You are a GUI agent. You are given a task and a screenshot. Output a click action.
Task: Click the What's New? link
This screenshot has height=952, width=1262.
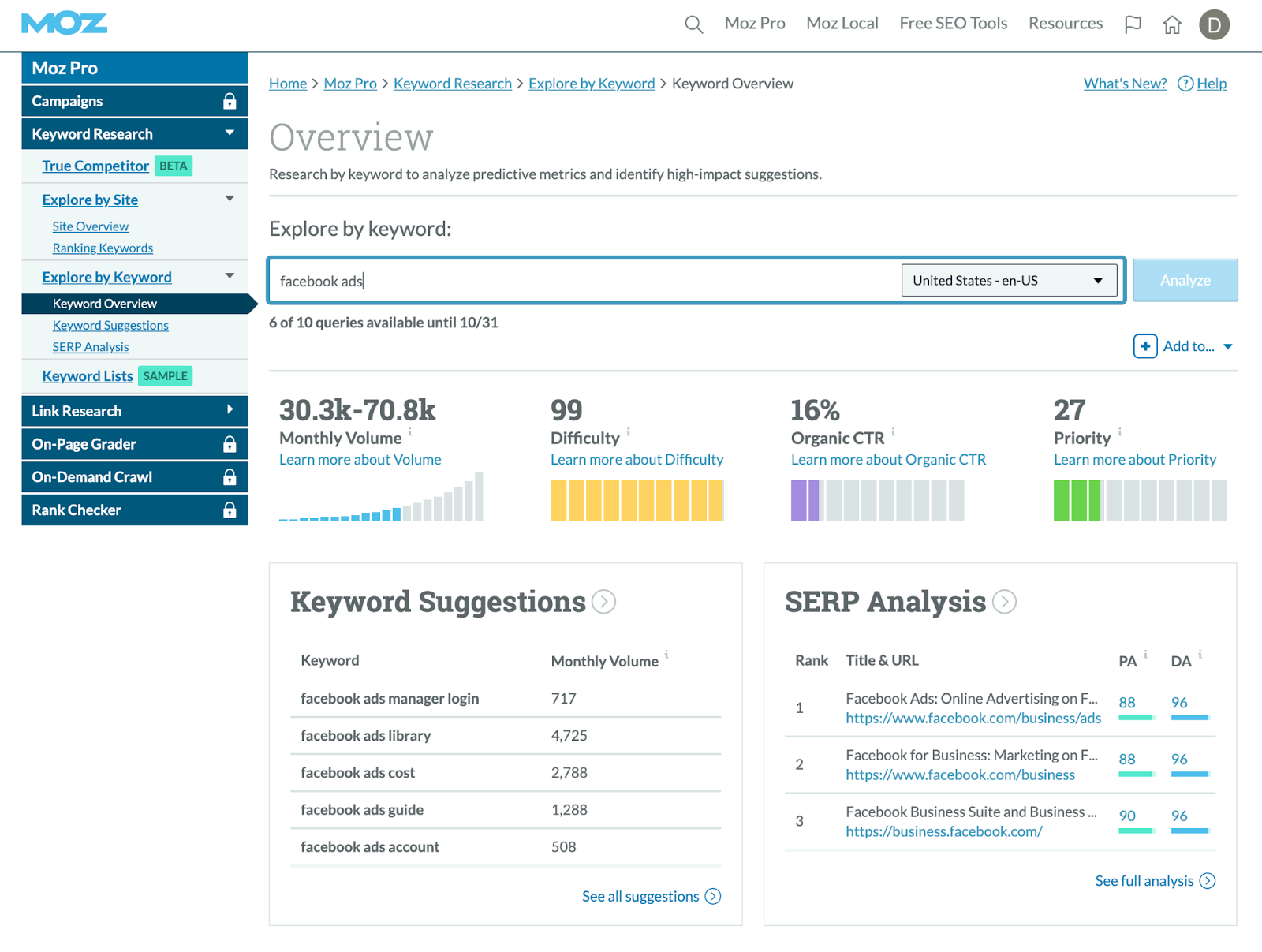pyautogui.click(x=1125, y=84)
